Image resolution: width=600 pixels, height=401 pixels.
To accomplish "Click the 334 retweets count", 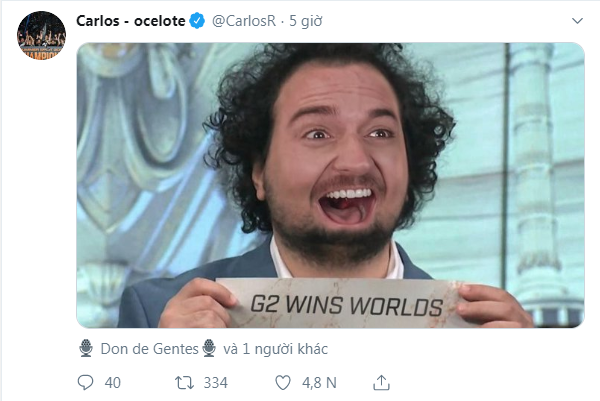I will [215, 383].
